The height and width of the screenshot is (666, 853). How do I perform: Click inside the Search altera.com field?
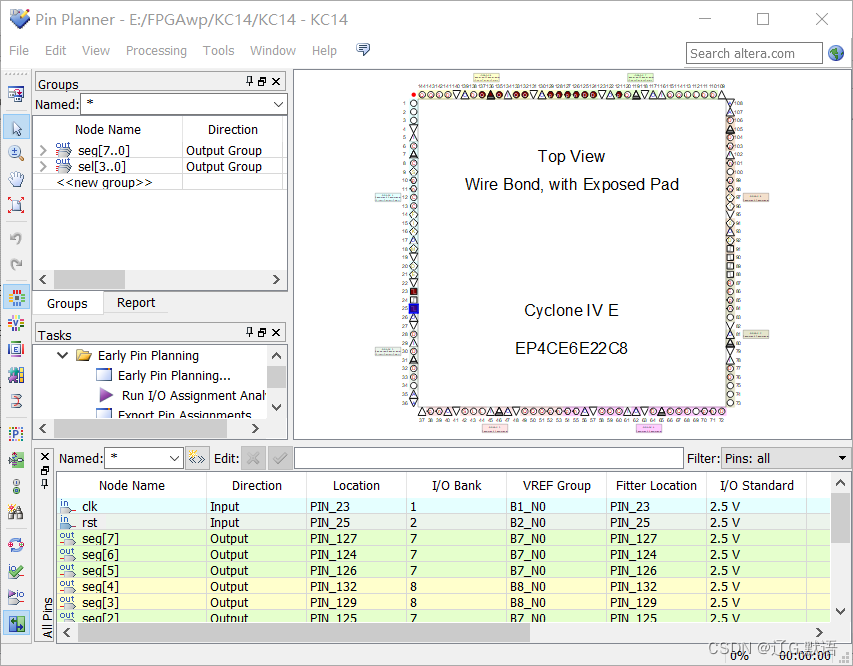pos(753,53)
